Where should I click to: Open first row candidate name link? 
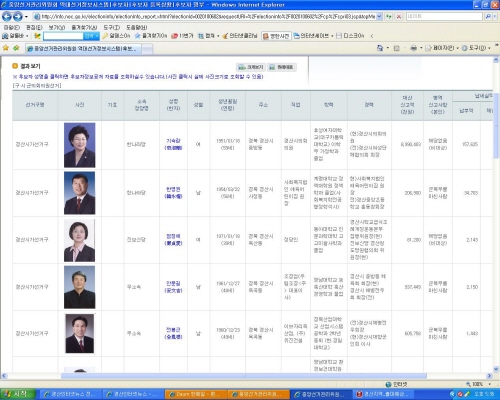(x=173, y=144)
